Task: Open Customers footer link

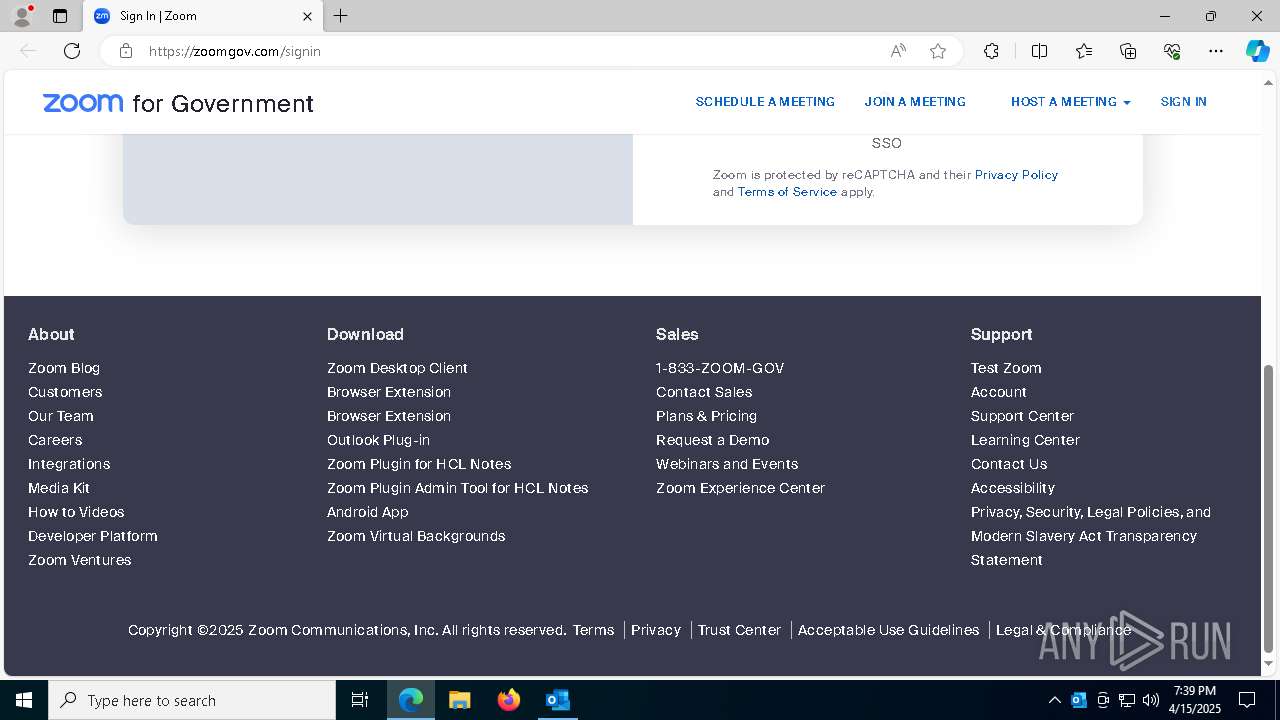Action: [x=65, y=392]
